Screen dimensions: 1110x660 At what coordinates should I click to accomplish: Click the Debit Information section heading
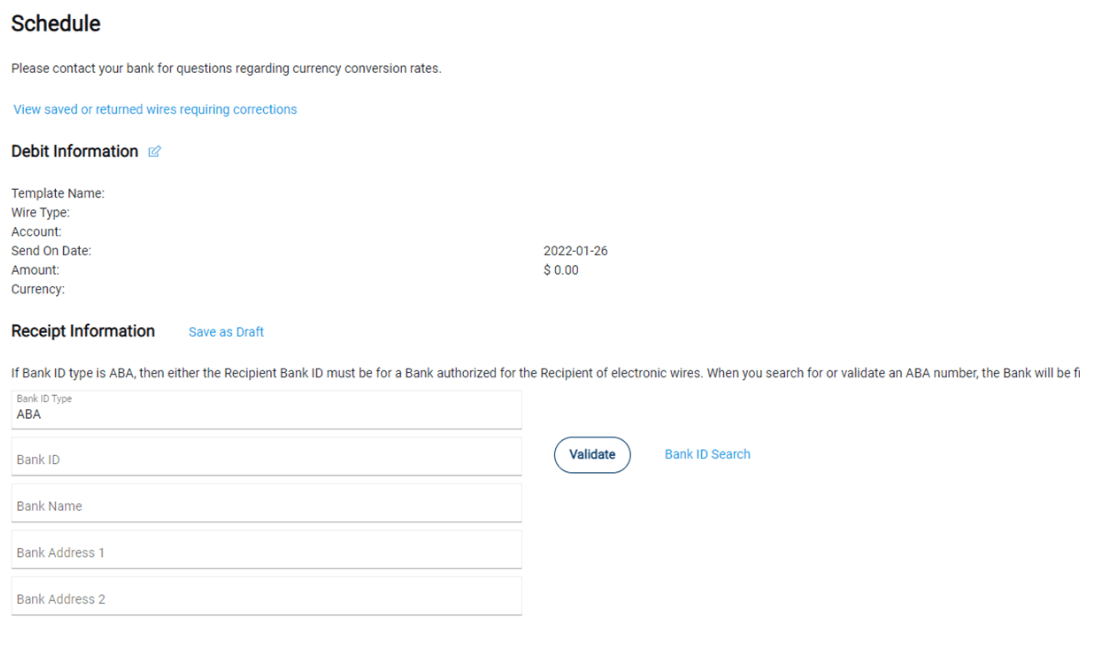click(74, 152)
